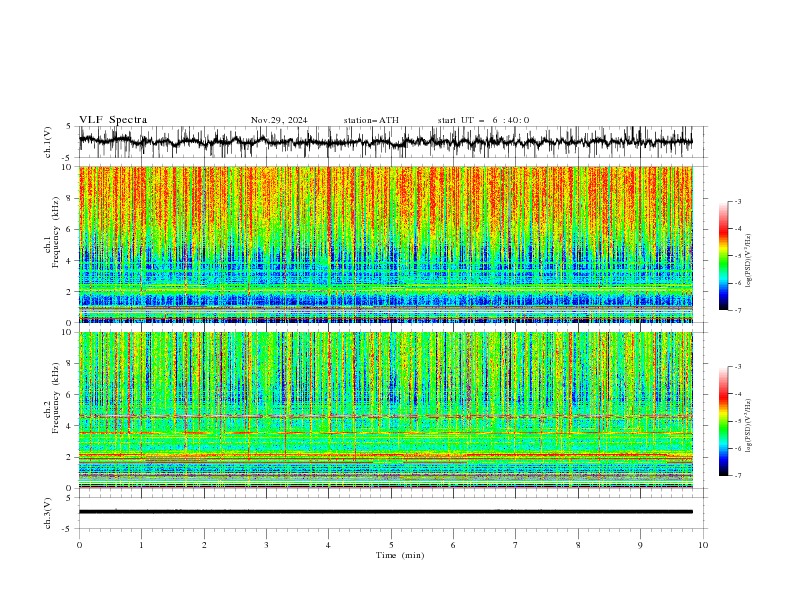Click the date 'Nov.29, 2024'

tap(279, 120)
